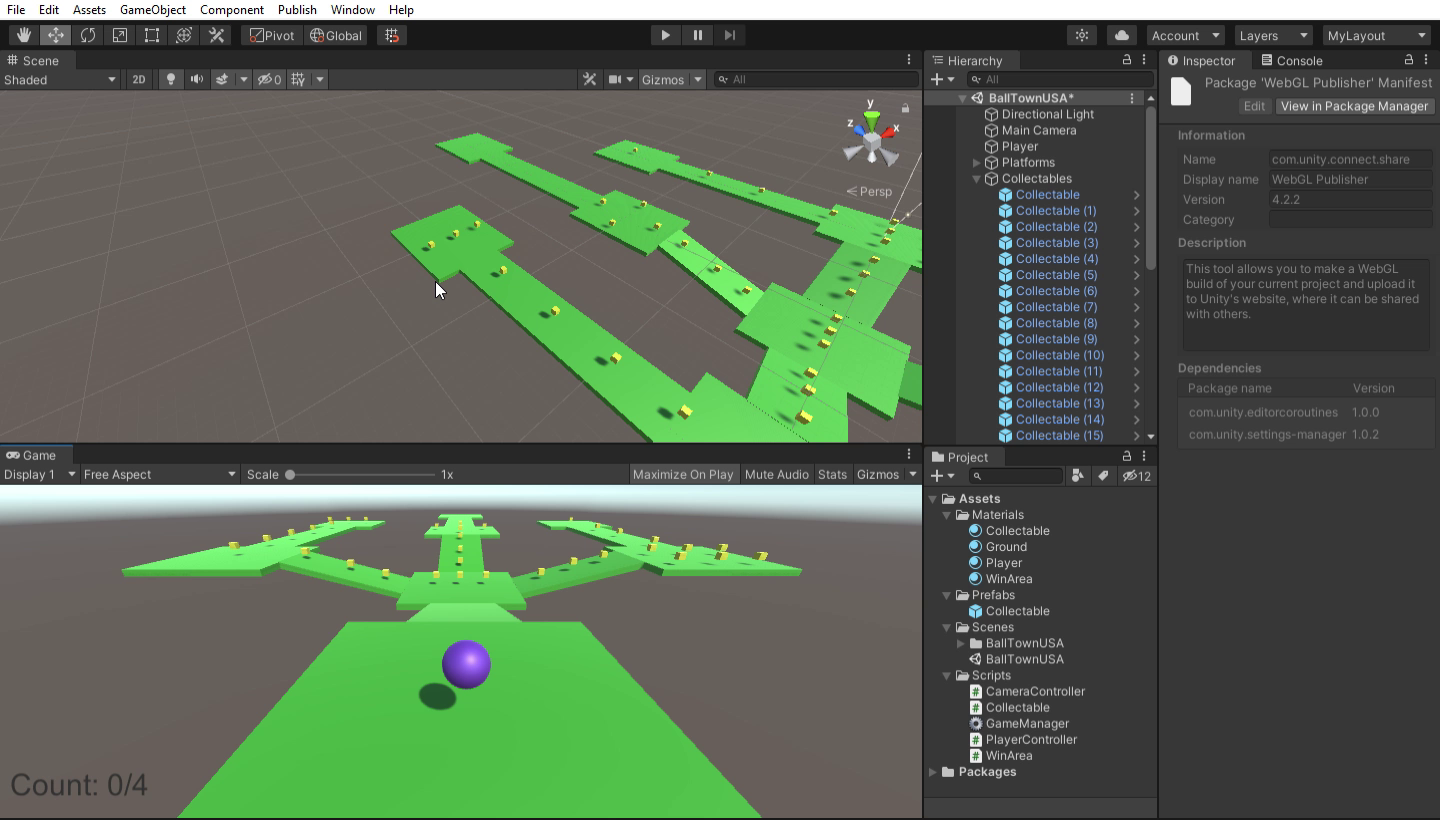Toggle Global handle orientation
This screenshot has width=1440, height=820.
click(335, 34)
